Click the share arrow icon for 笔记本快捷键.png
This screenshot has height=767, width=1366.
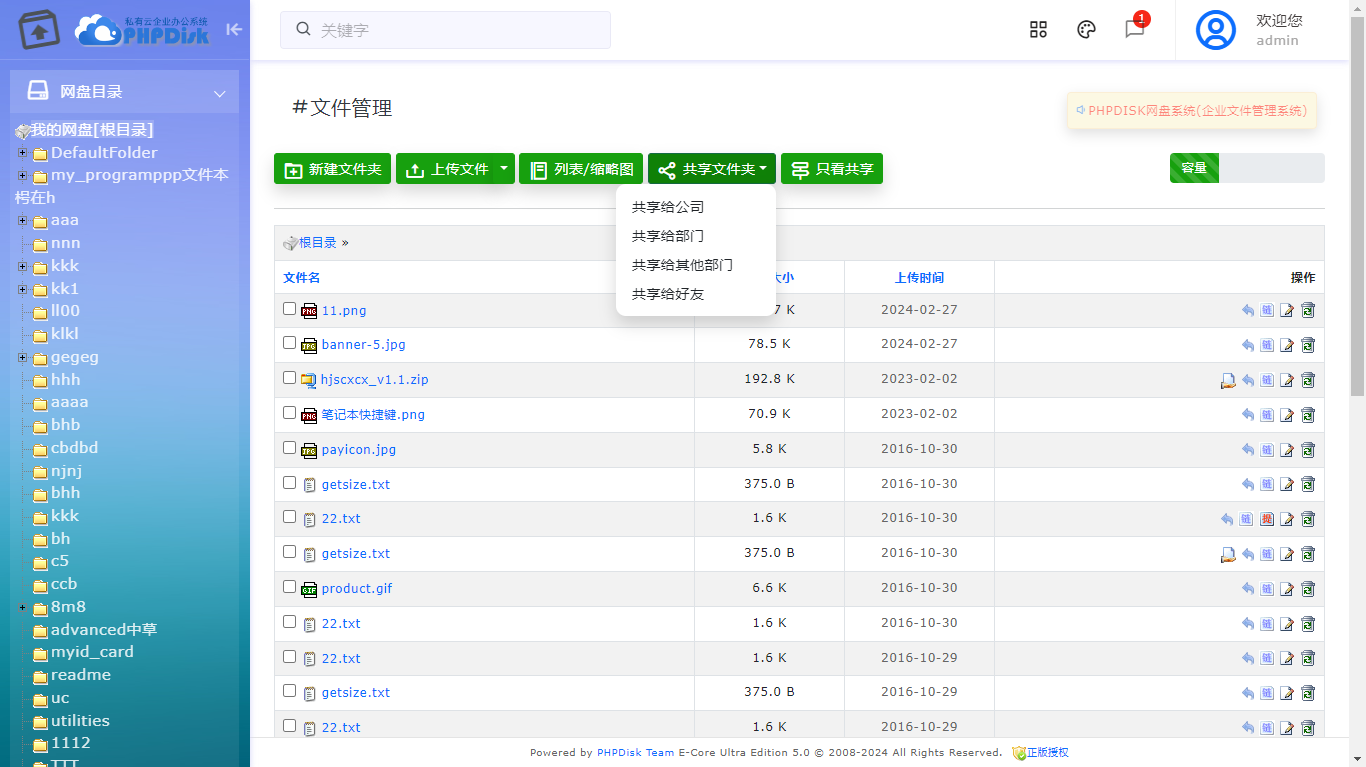(1248, 415)
